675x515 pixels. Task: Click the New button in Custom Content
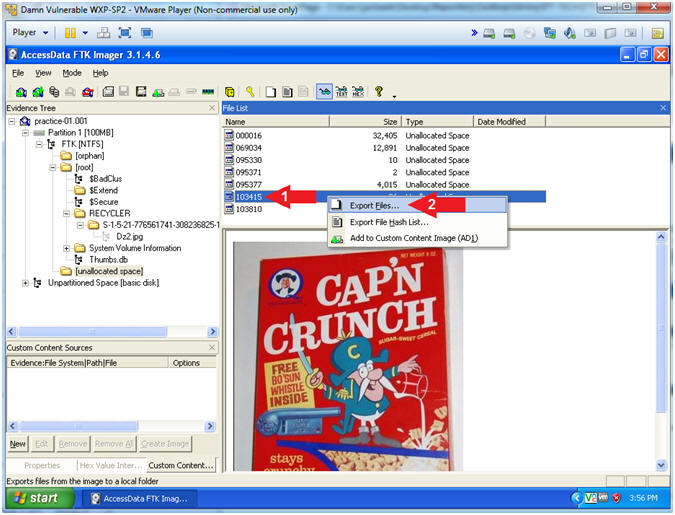[18, 444]
